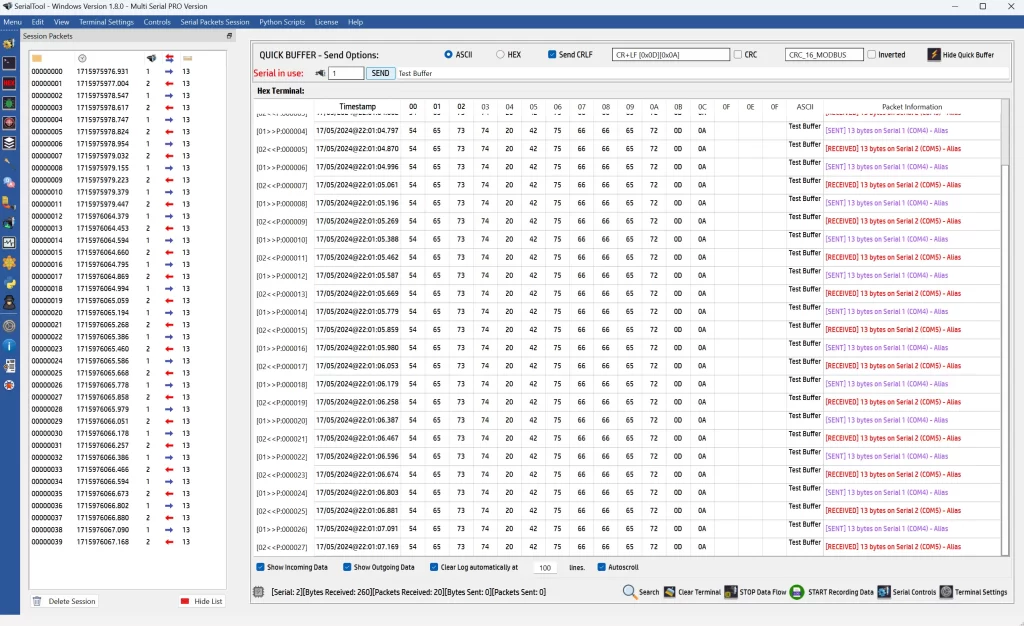Open the Terminal Settings menu

106,22
